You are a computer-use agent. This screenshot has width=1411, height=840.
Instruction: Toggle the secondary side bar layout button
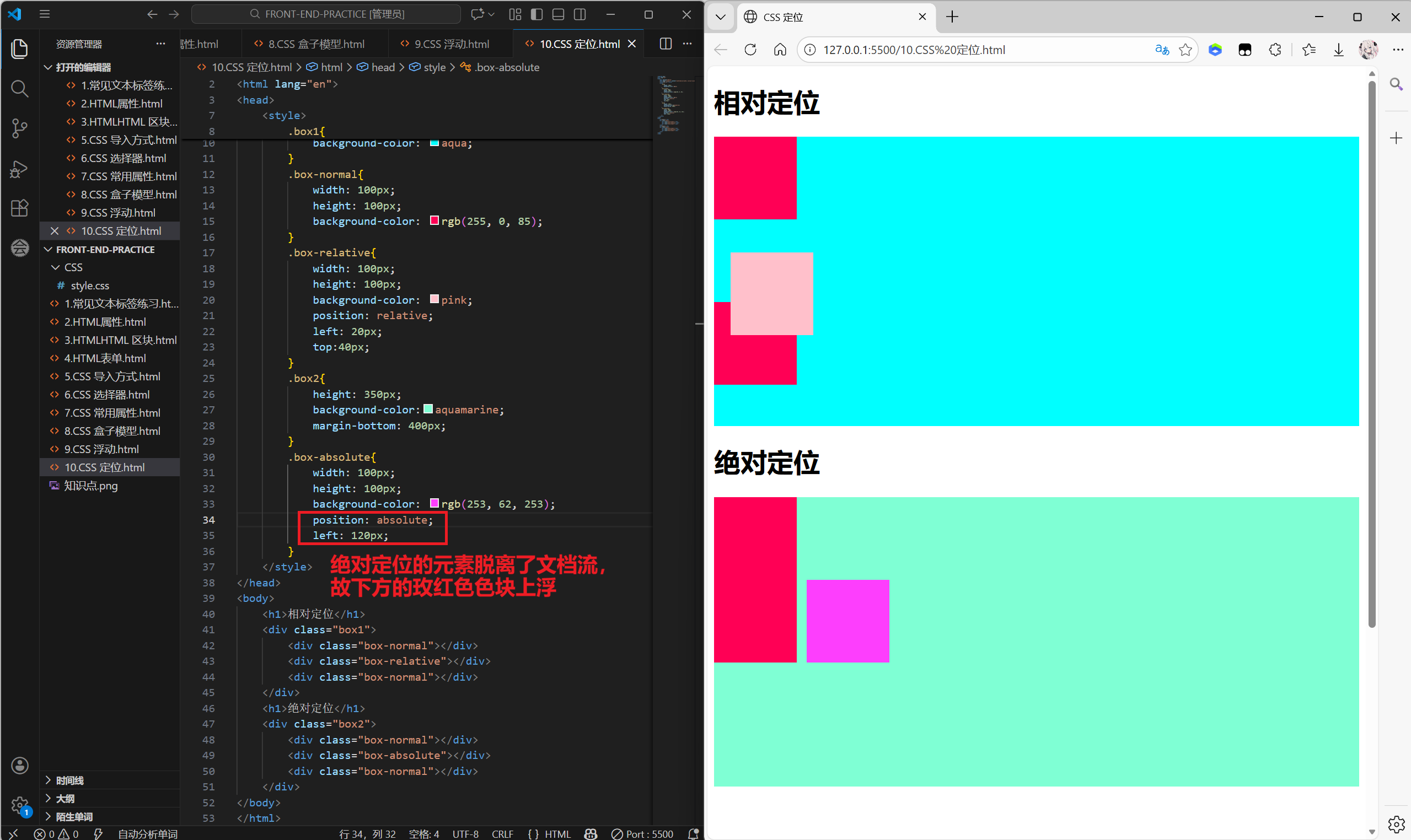[580, 14]
